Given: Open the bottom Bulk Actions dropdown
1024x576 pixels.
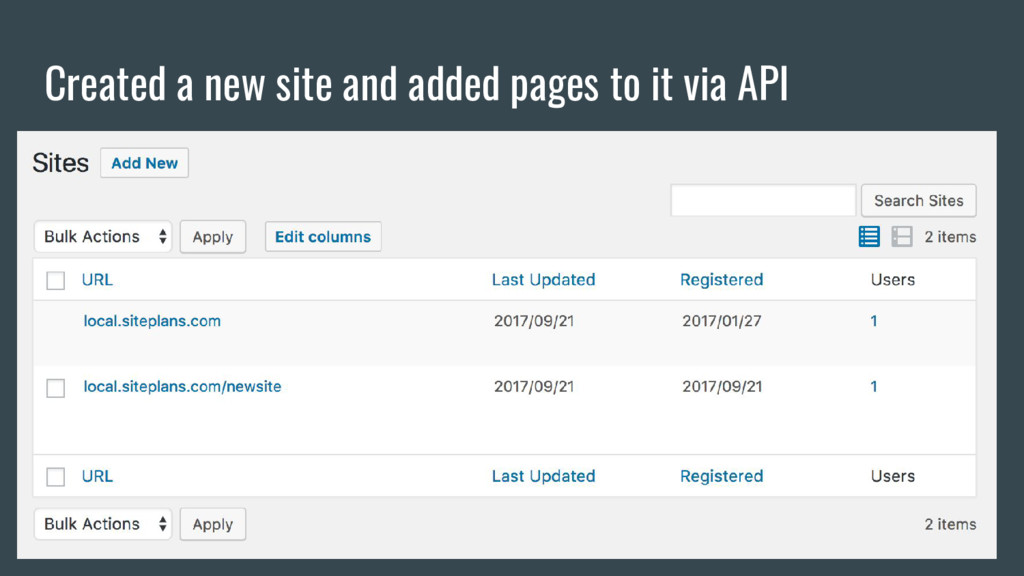Looking at the screenshot, I should (103, 524).
